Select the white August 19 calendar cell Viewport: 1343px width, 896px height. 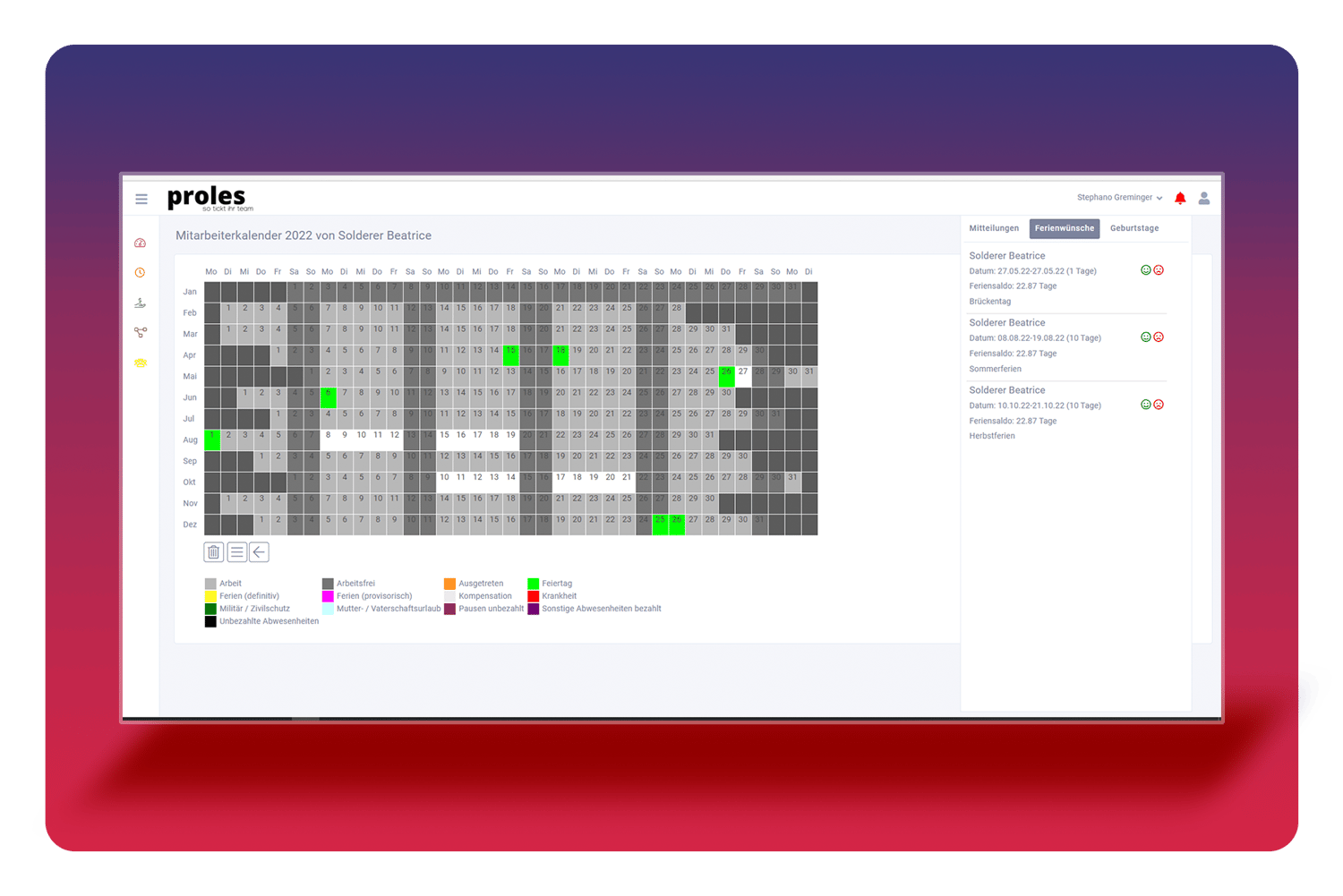click(510, 439)
